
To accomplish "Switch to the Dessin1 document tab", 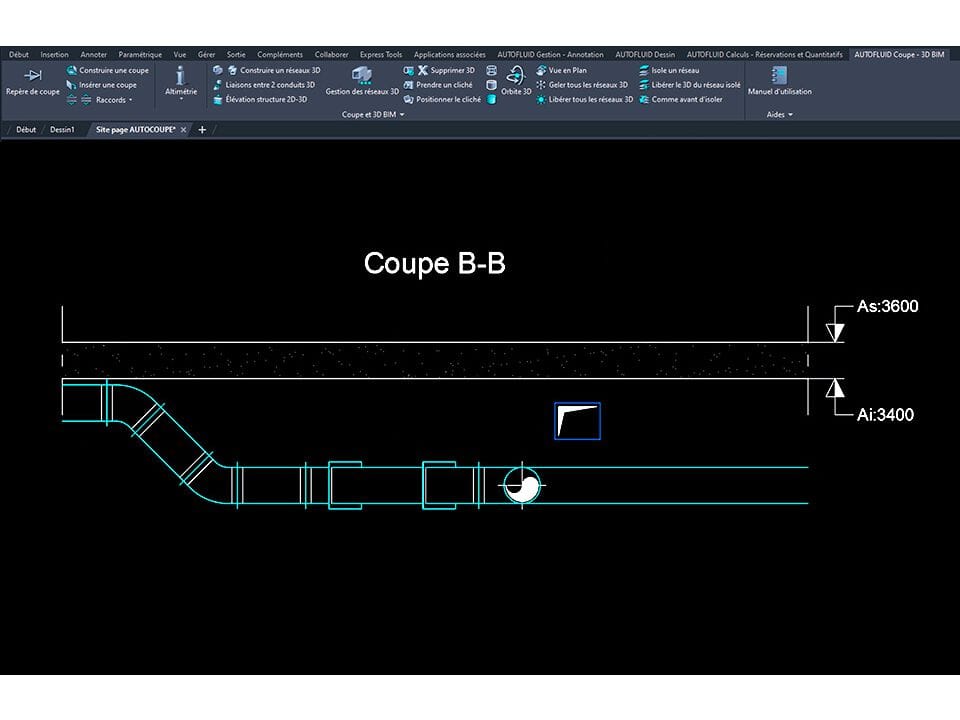I will pos(62,130).
